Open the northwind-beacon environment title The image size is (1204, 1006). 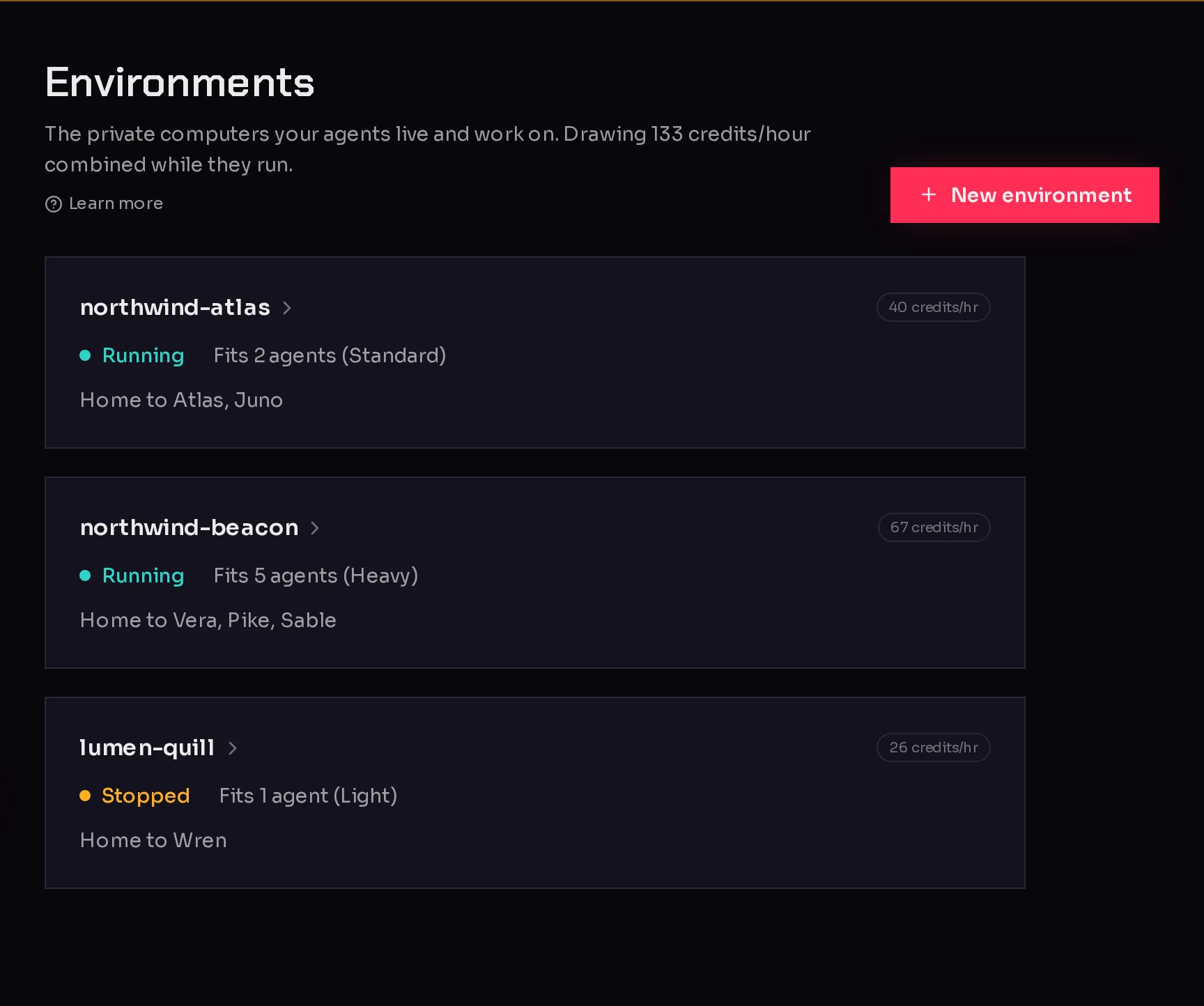coord(189,527)
